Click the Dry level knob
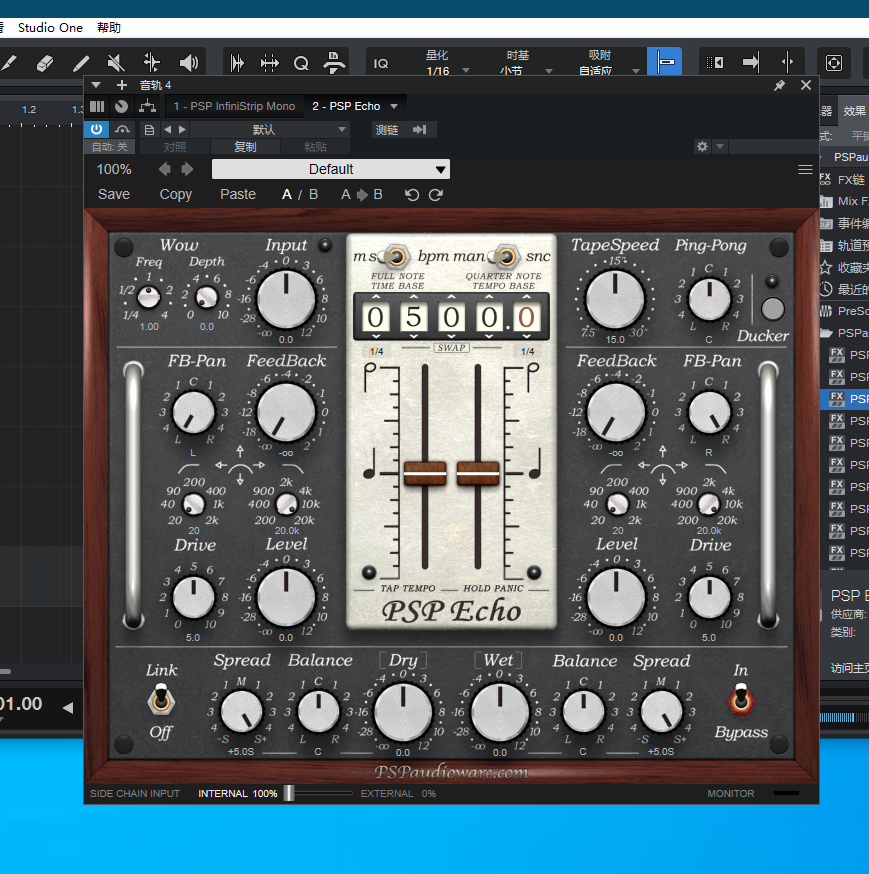The image size is (869, 874). [403, 712]
